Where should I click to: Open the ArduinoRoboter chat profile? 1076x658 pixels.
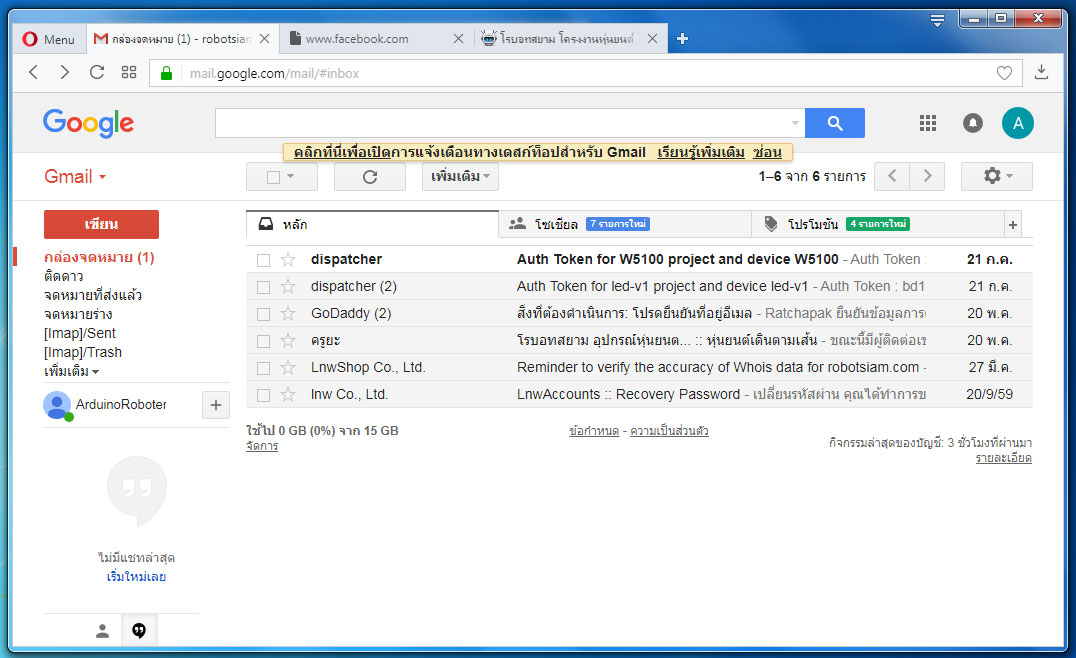tap(105, 405)
